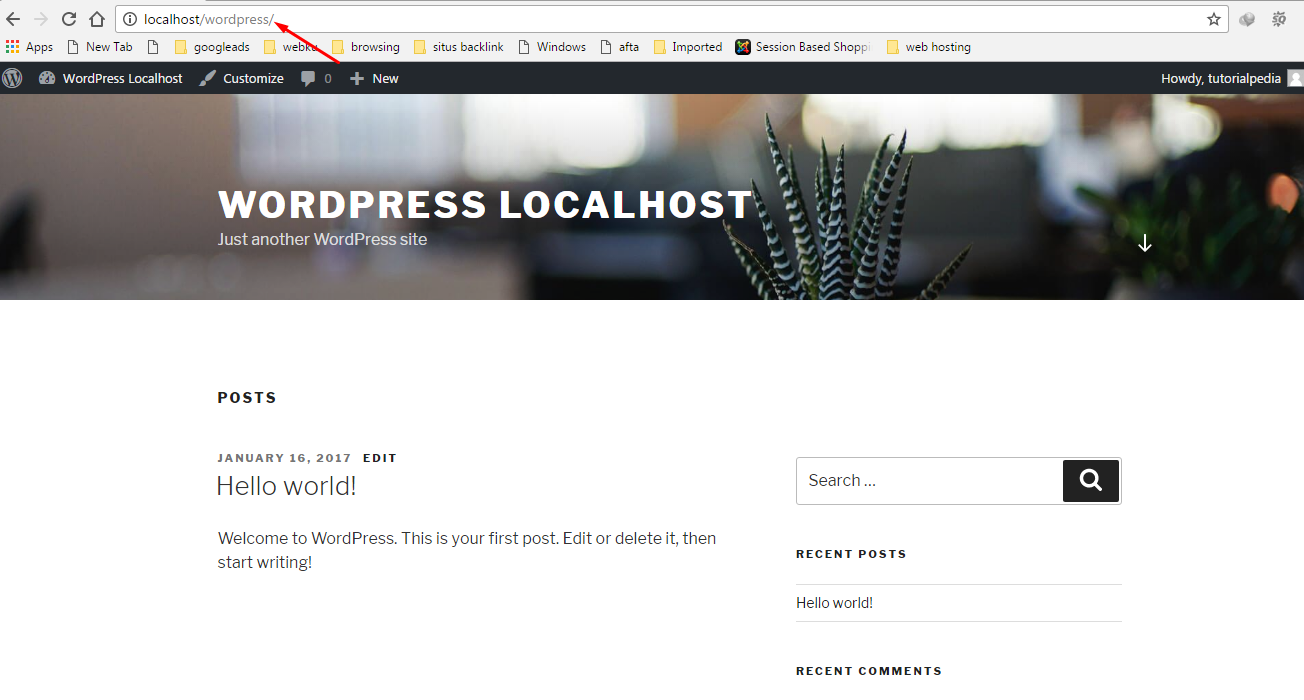The image size is (1304, 700).
Task: Open the afta bookmark
Action: click(619, 47)
